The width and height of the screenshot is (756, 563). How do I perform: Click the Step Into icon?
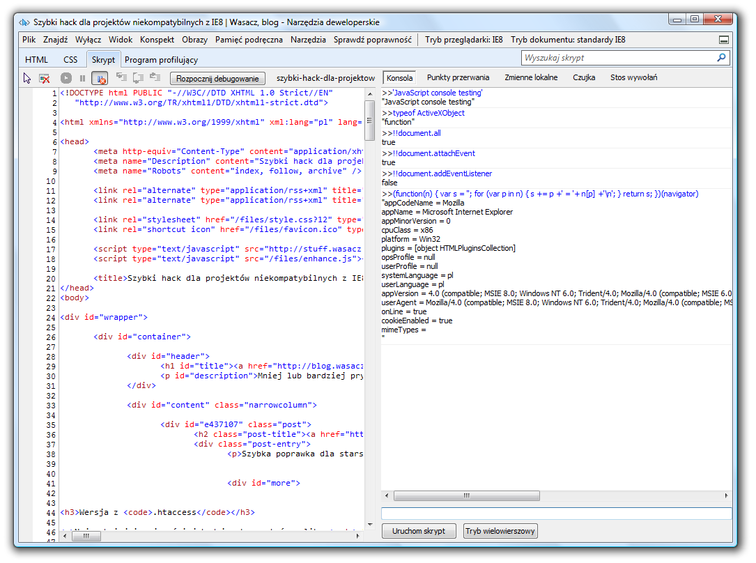[121, 78]
